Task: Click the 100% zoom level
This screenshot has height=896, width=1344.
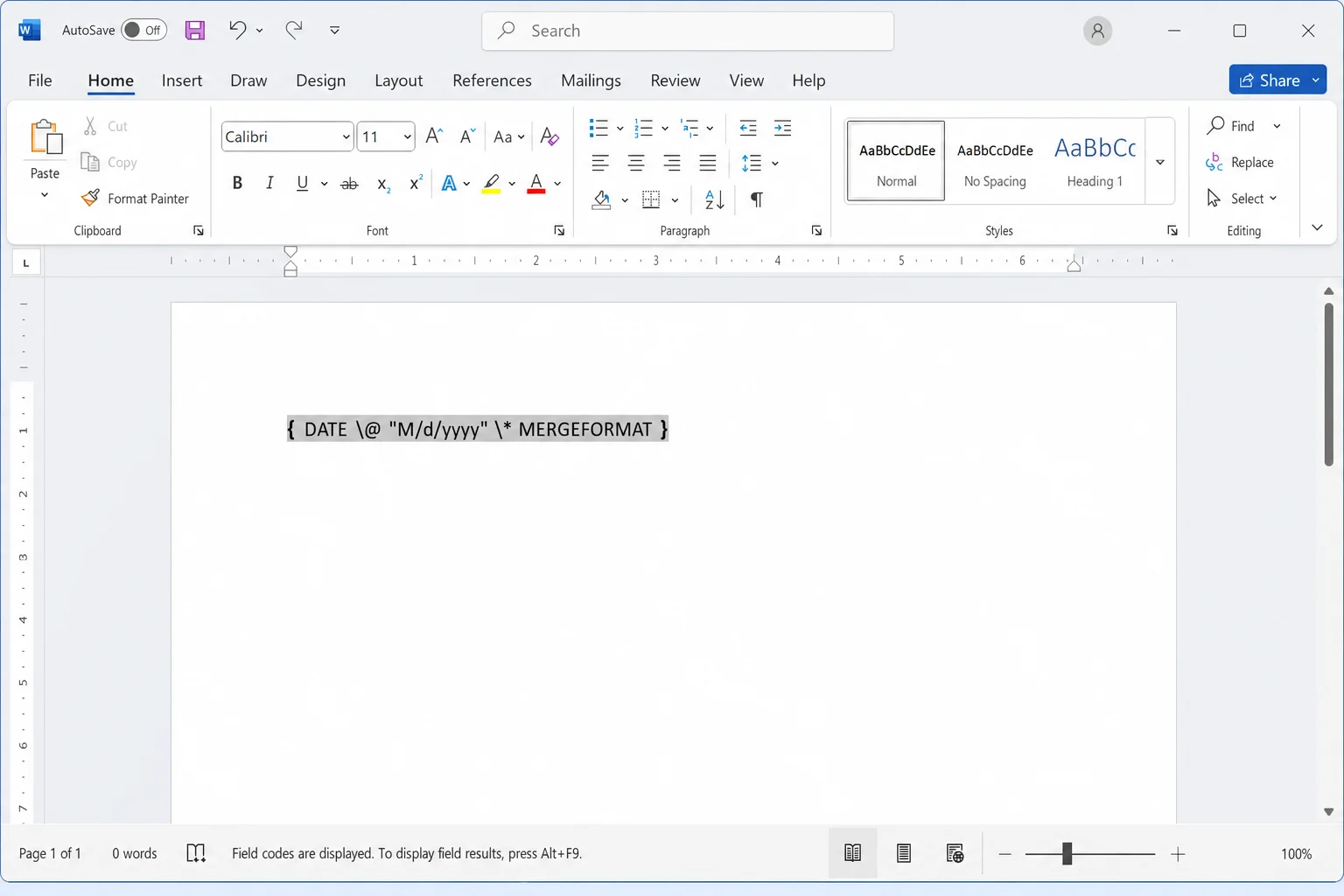Action: (x=1296, y=854)
